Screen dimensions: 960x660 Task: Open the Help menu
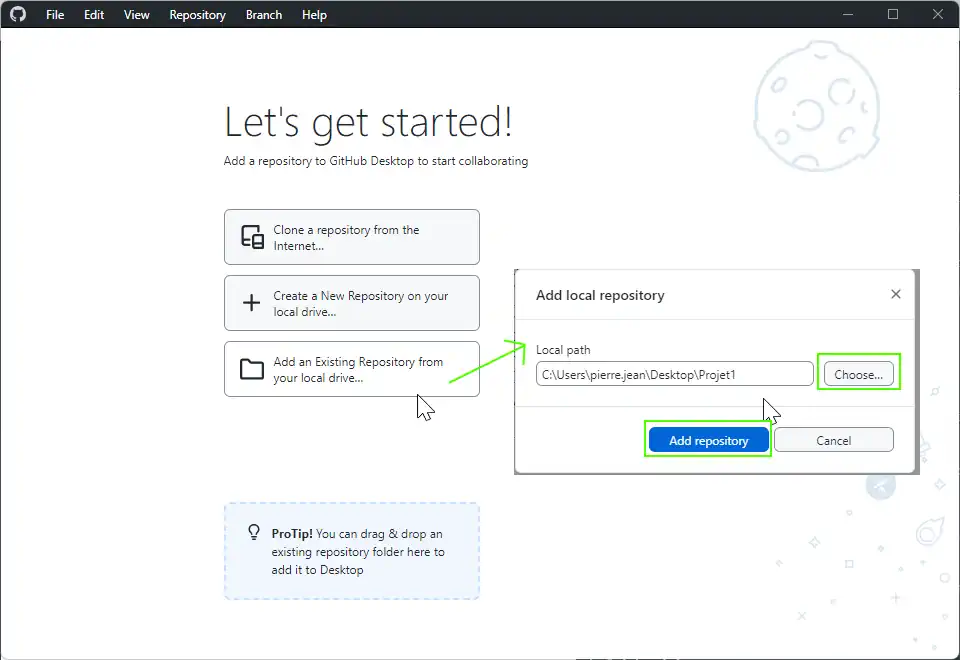tap(314, 15)
